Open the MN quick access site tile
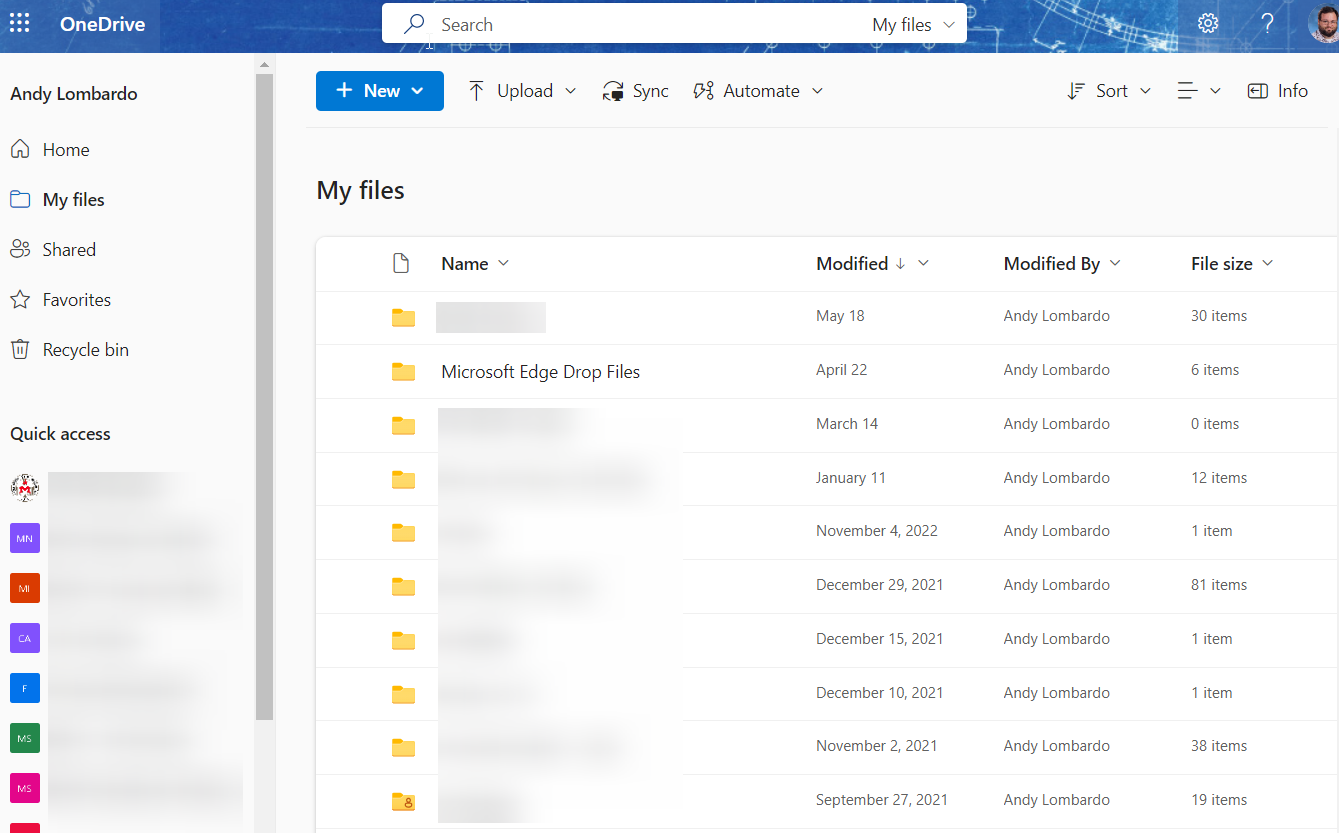This screenshot has height=833, width=1339. tap(25, 538)
